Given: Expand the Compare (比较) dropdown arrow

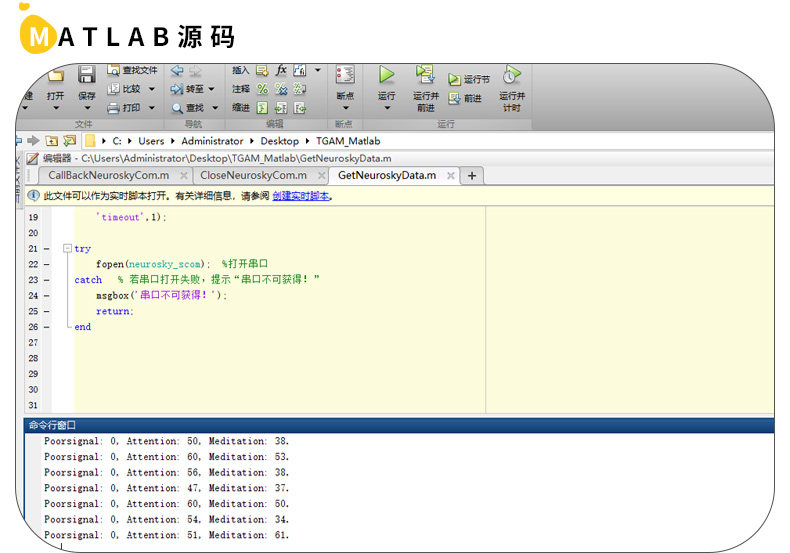Looking at the screenshot, I should pos(152,89).
